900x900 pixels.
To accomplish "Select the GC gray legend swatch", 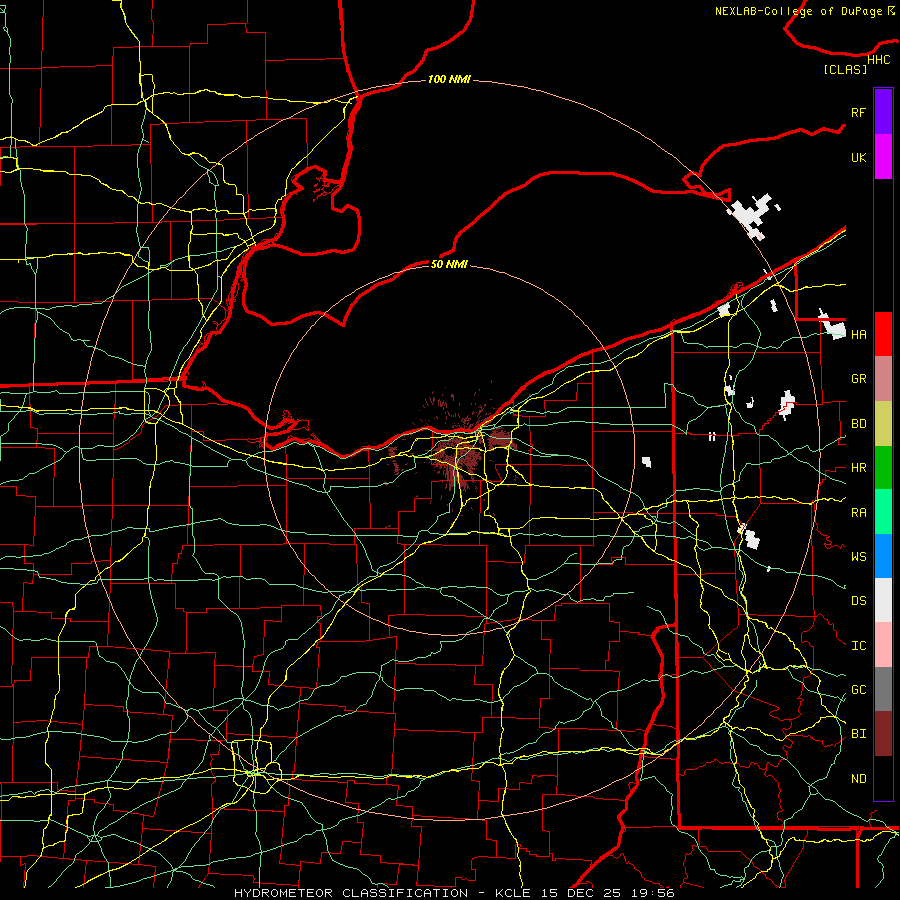I will click(883, 689).
